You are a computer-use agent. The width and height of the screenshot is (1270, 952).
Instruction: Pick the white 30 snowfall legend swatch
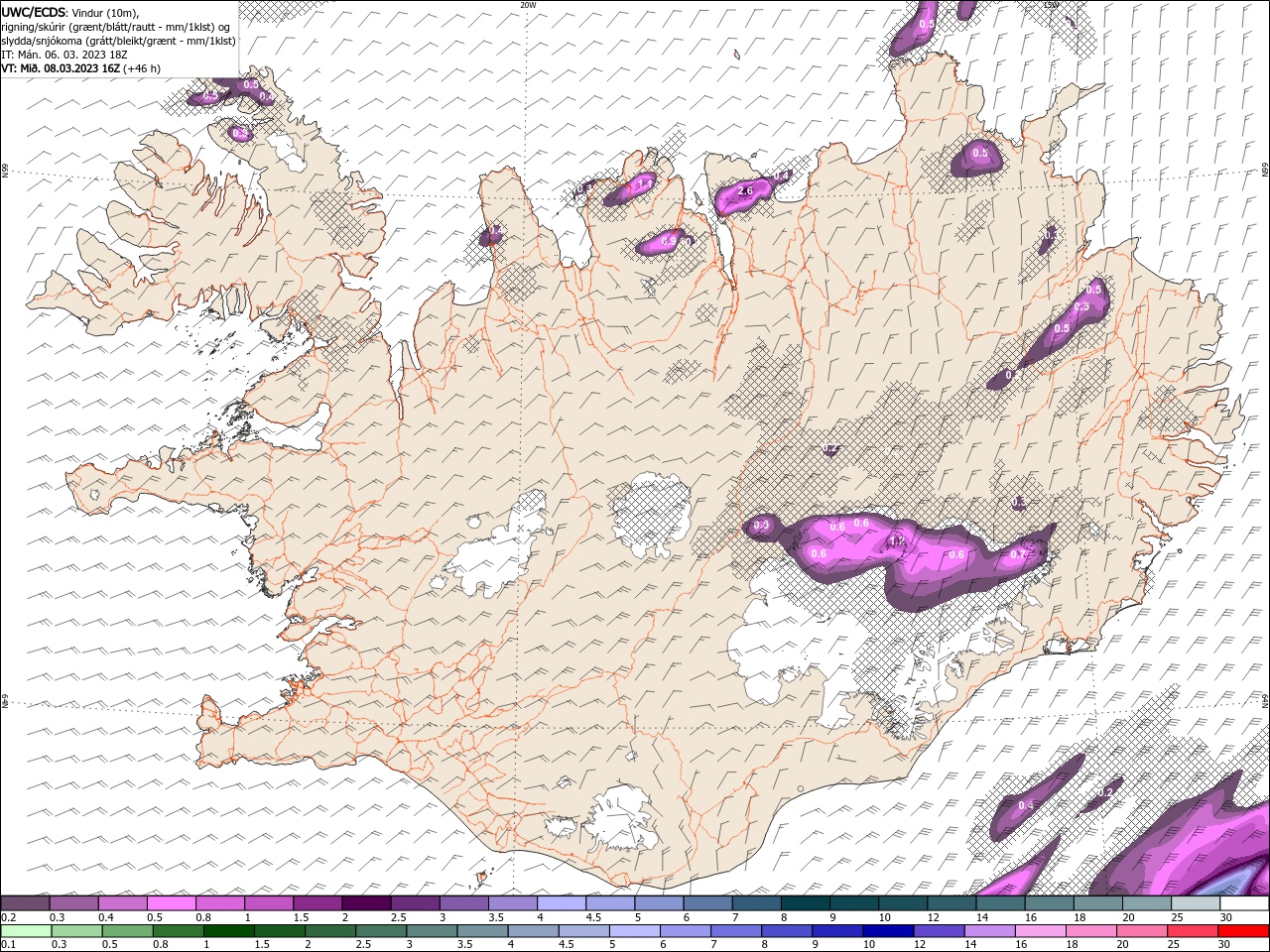pyautogui.click(x=1244, y=903)
